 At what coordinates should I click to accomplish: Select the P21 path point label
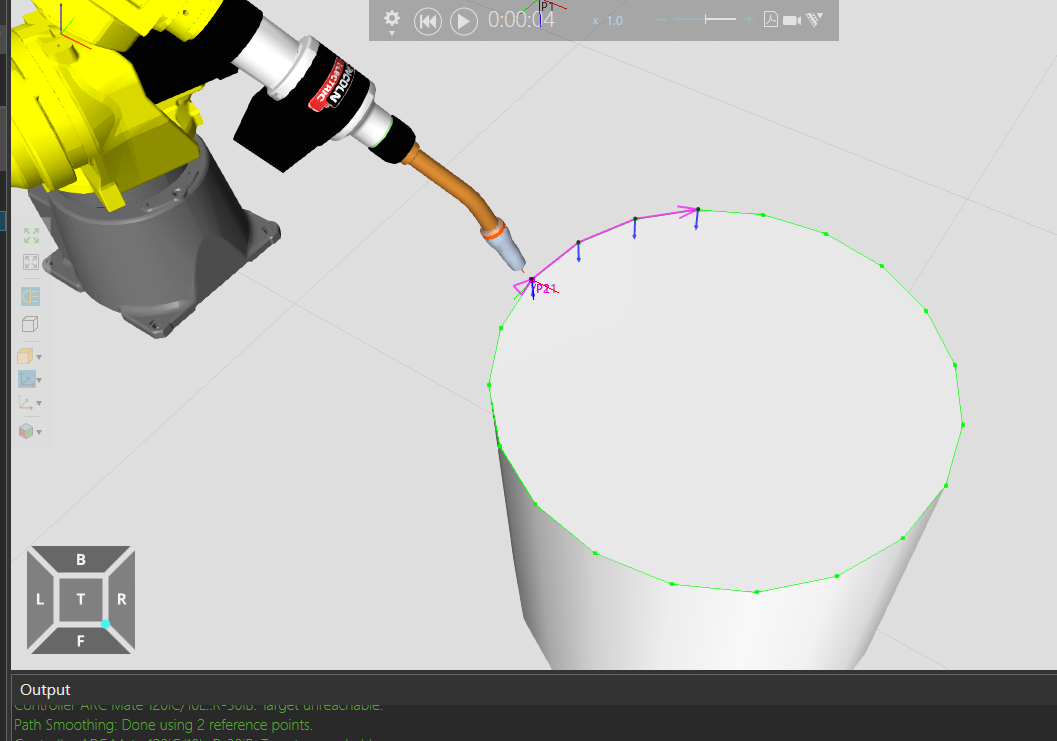click(546, 289)
